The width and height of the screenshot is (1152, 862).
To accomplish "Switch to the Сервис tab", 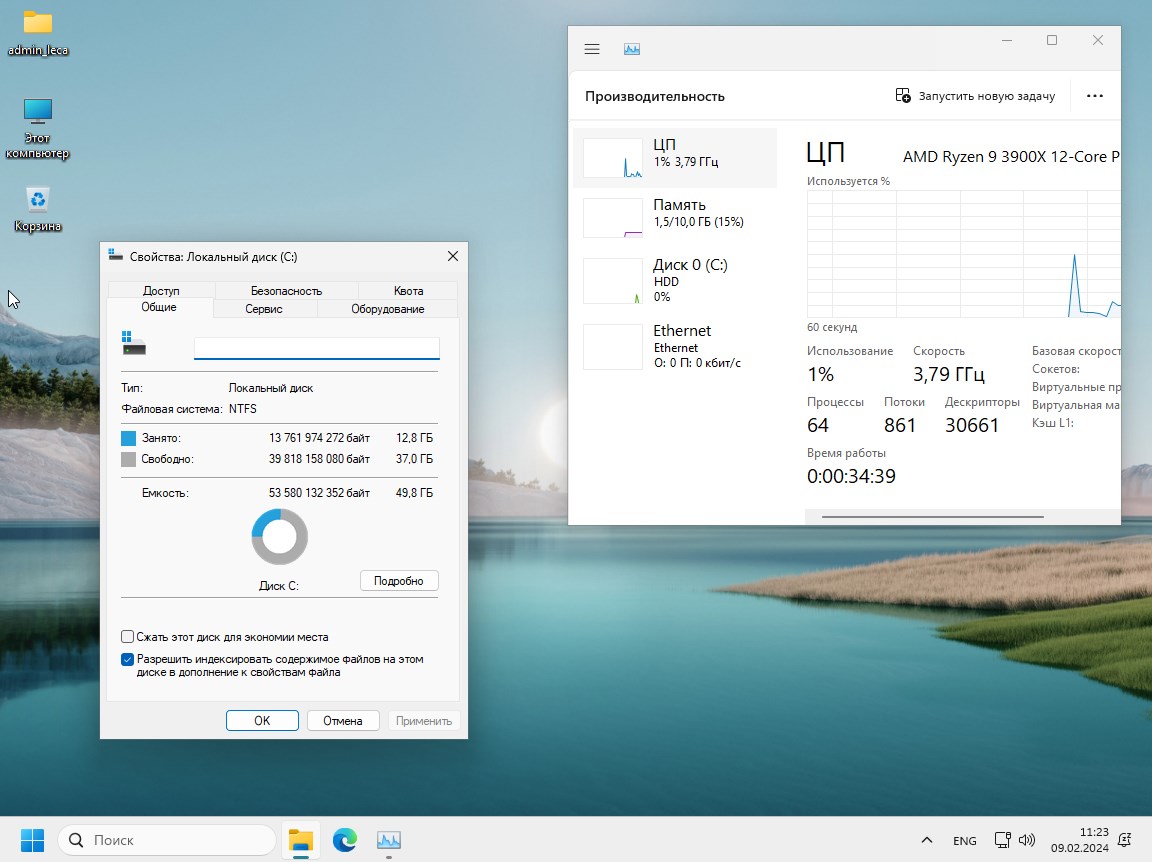I will (x=264, y=309).
